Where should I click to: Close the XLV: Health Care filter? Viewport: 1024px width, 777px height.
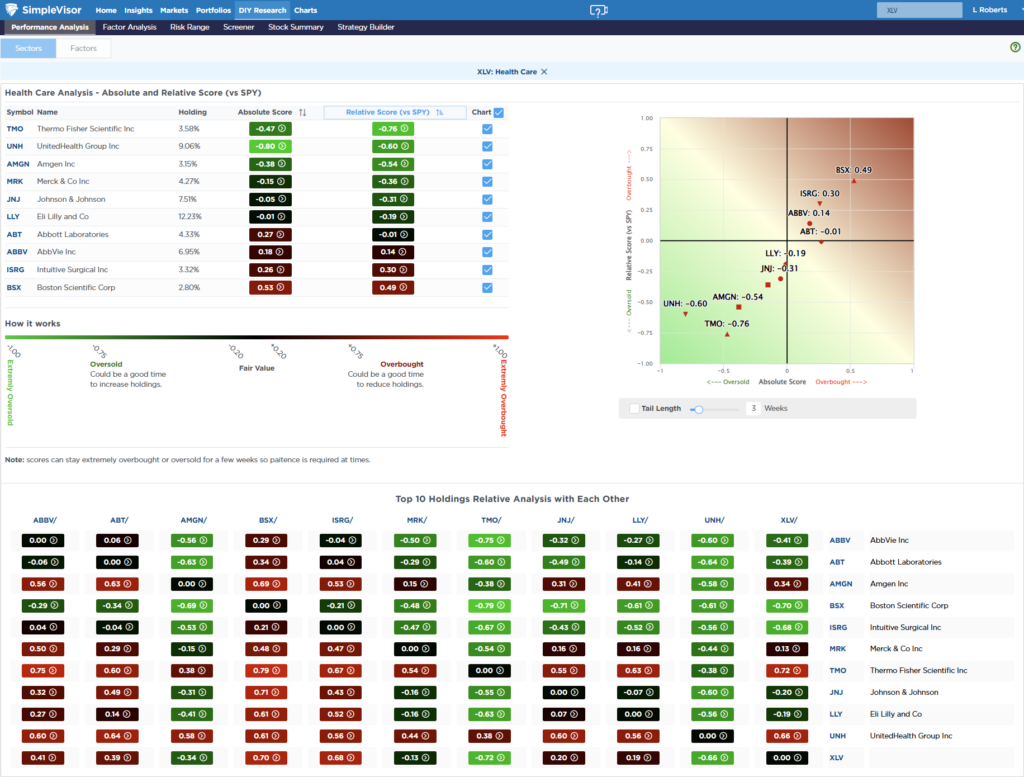pyautogui.click(x=544, y=72)
